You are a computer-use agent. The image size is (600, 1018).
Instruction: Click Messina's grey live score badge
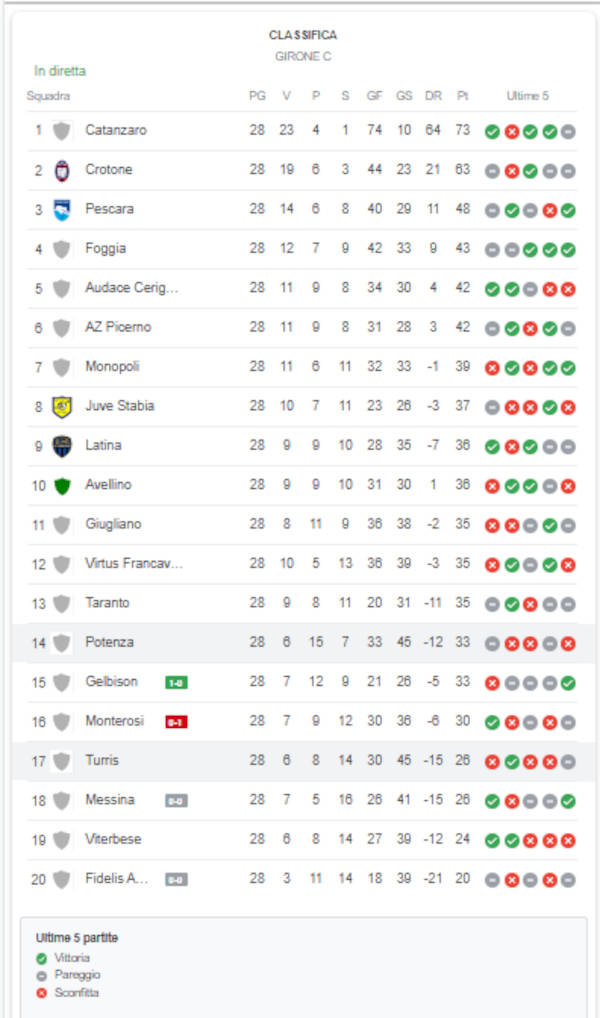click(x=176, y=800)
